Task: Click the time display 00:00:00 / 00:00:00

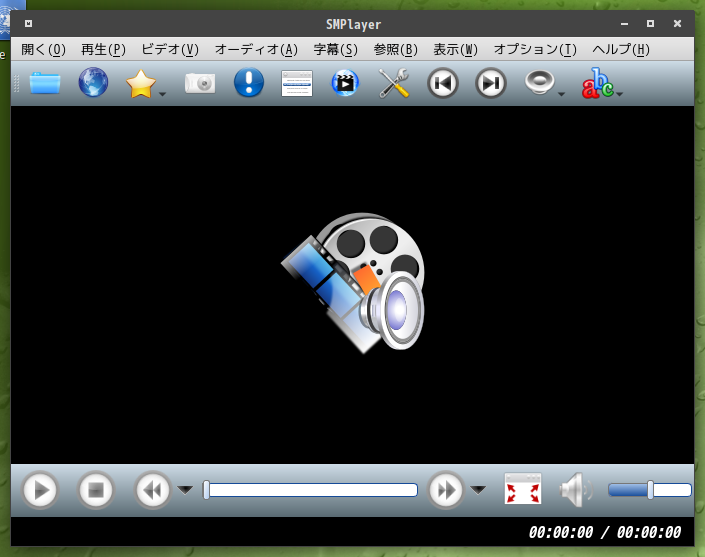Action: pos(605,533)
